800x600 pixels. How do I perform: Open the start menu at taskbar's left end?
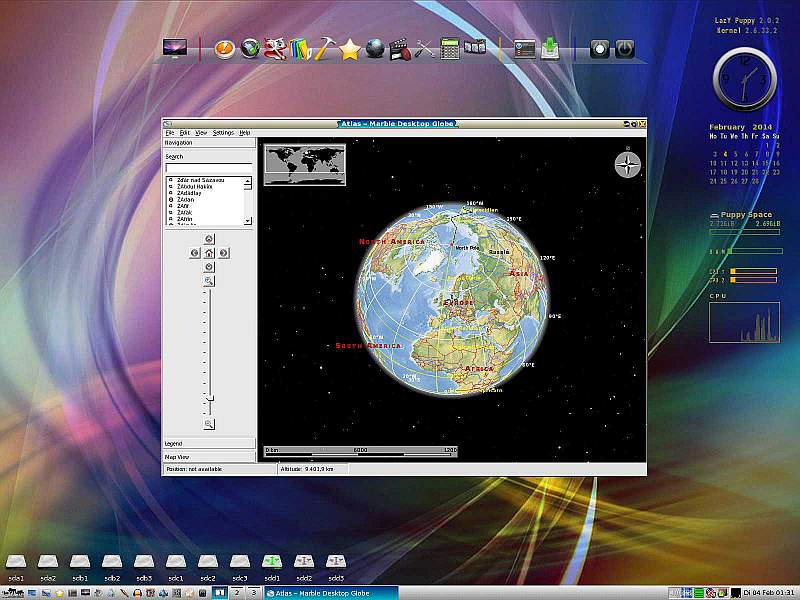pos(12,593)
